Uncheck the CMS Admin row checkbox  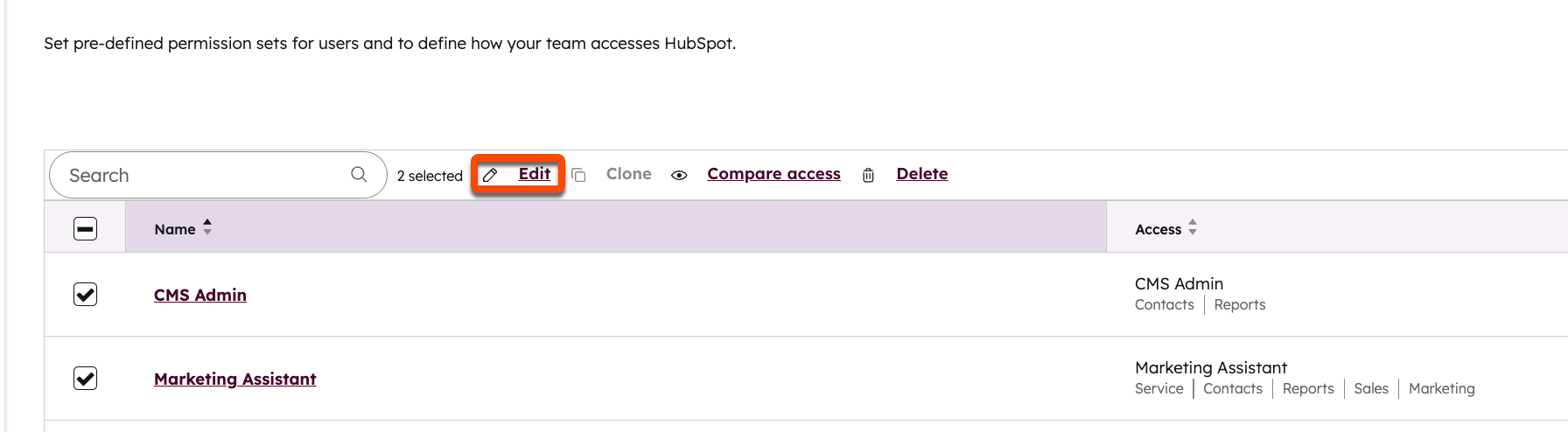[85, 295]
